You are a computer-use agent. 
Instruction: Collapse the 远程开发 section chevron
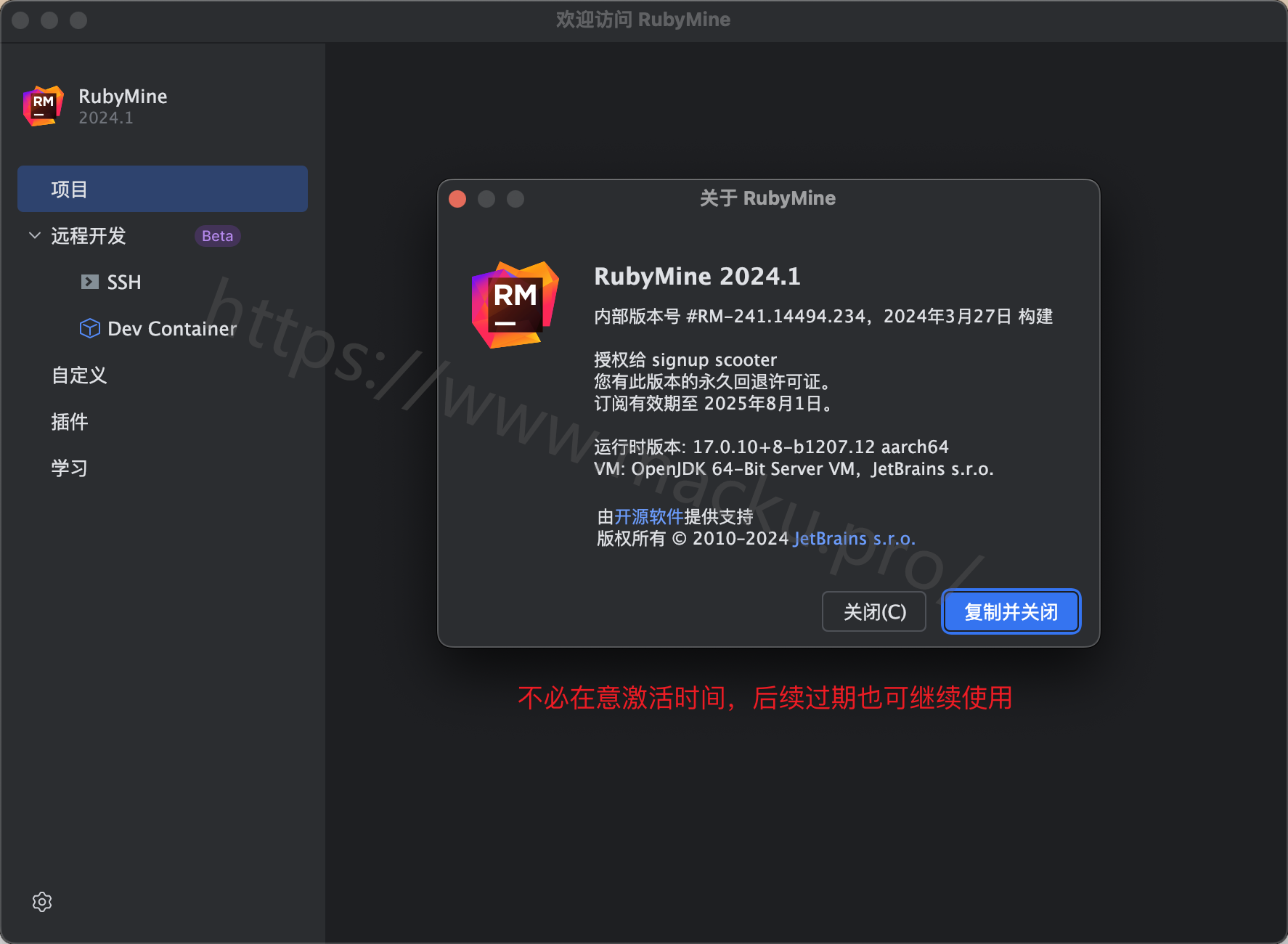click(34, 235)
